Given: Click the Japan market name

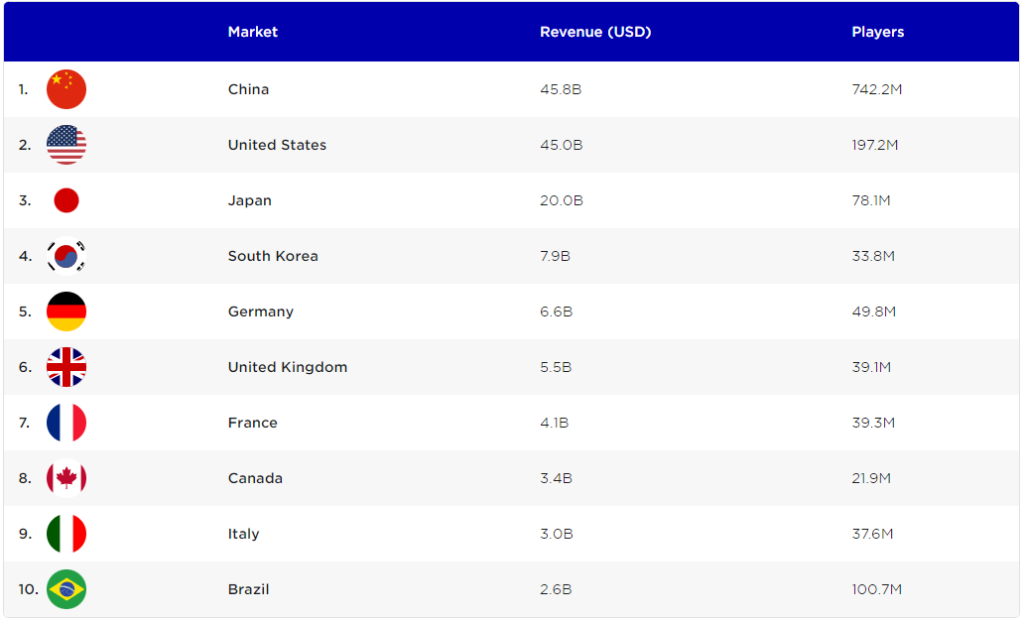Looking at the screenshot, I should (x=249, y=201).
